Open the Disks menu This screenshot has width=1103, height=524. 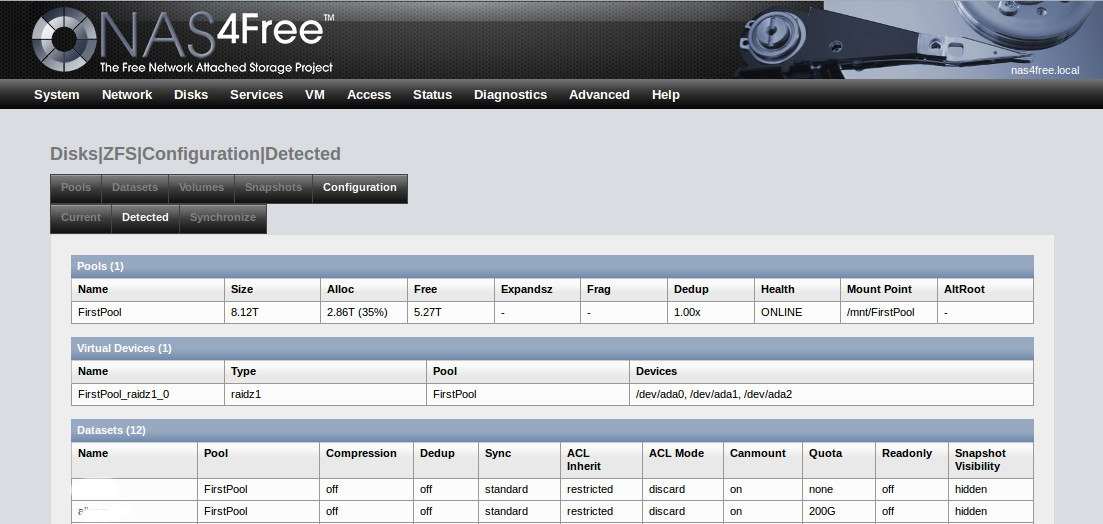pyautogui.click(x=191, y=95)
